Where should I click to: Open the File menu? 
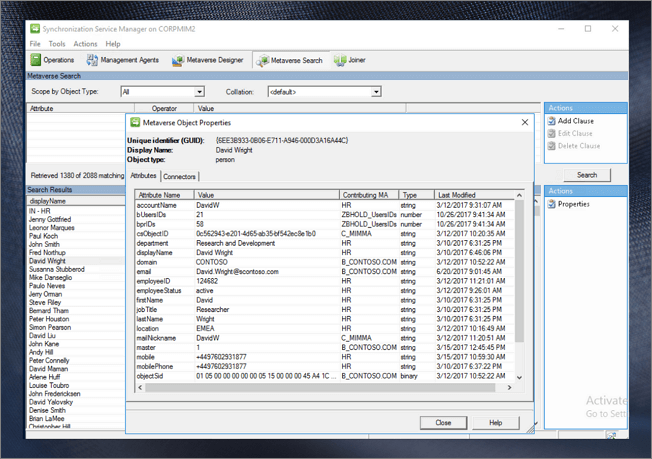[35, 44]
